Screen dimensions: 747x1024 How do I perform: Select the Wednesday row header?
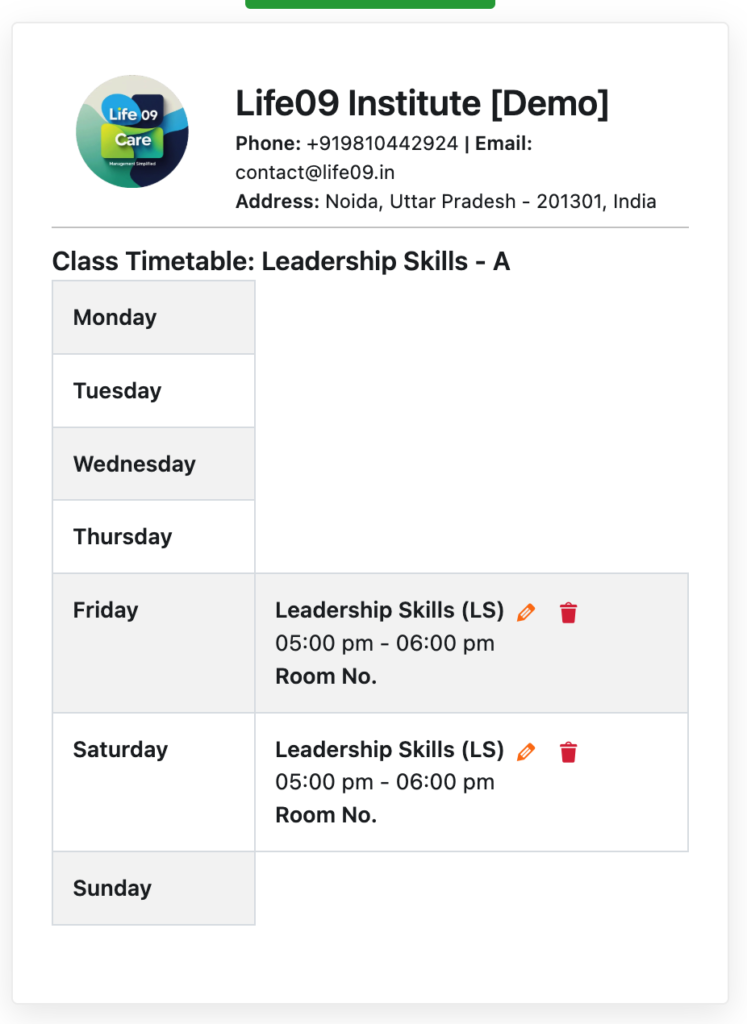pos(134,464)
